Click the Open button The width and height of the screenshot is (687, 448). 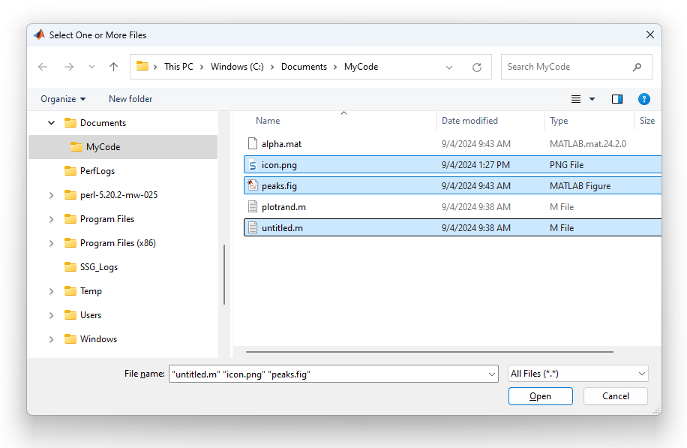click(540, 396)
